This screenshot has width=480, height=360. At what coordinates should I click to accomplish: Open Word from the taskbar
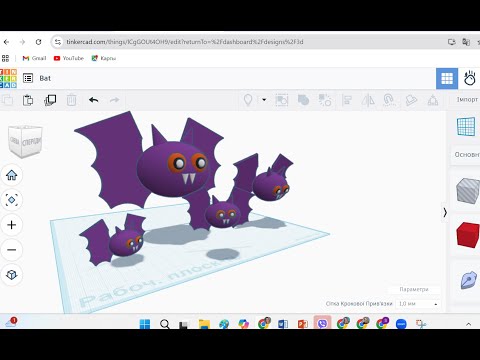283,324
